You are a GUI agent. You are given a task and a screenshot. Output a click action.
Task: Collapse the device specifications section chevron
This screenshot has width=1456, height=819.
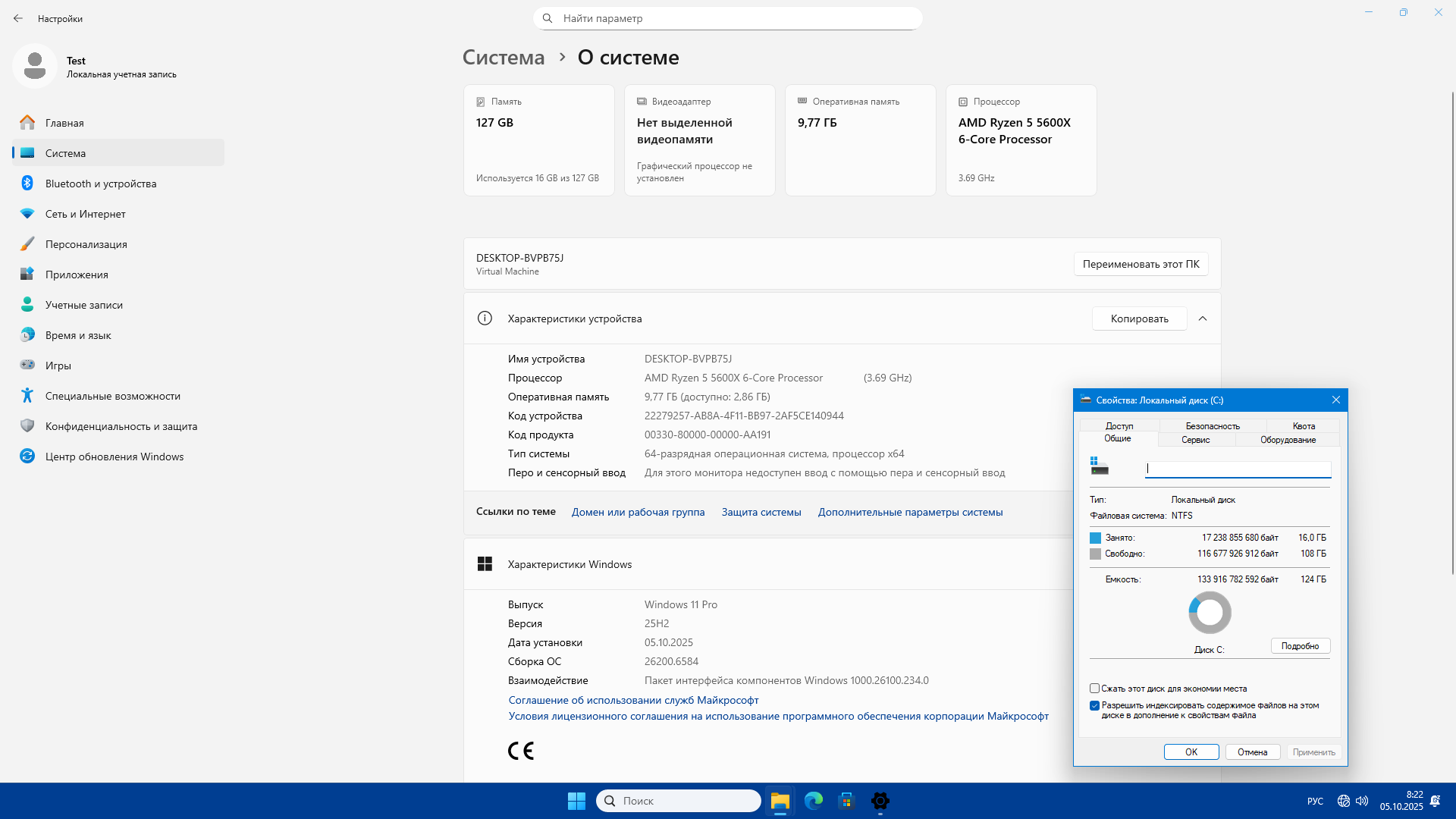click(1203, 318)
